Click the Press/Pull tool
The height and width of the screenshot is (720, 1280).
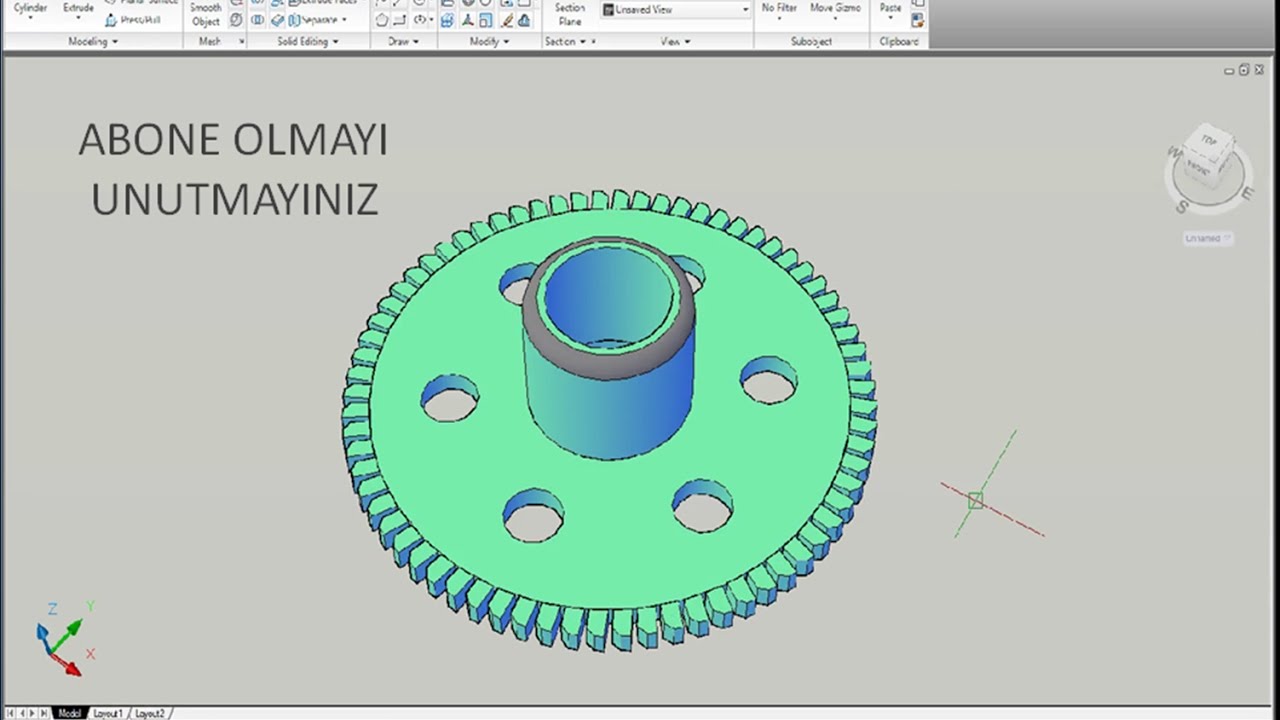click(133, 20)
